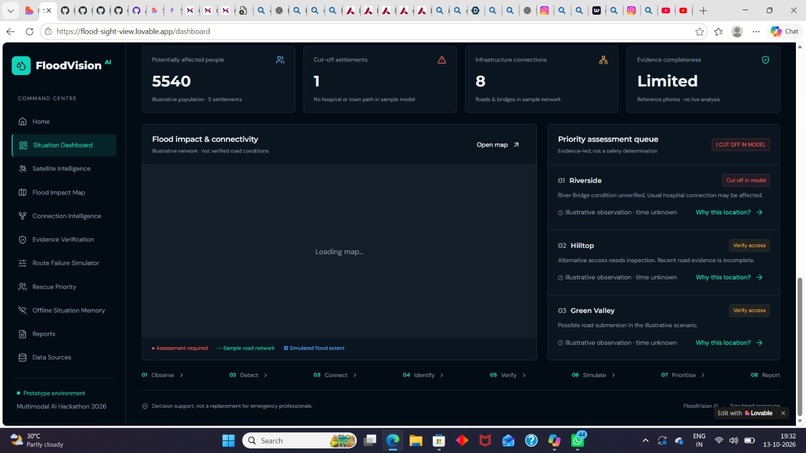
Task: Click the Data Sources database icon
Action: [22, 357]
